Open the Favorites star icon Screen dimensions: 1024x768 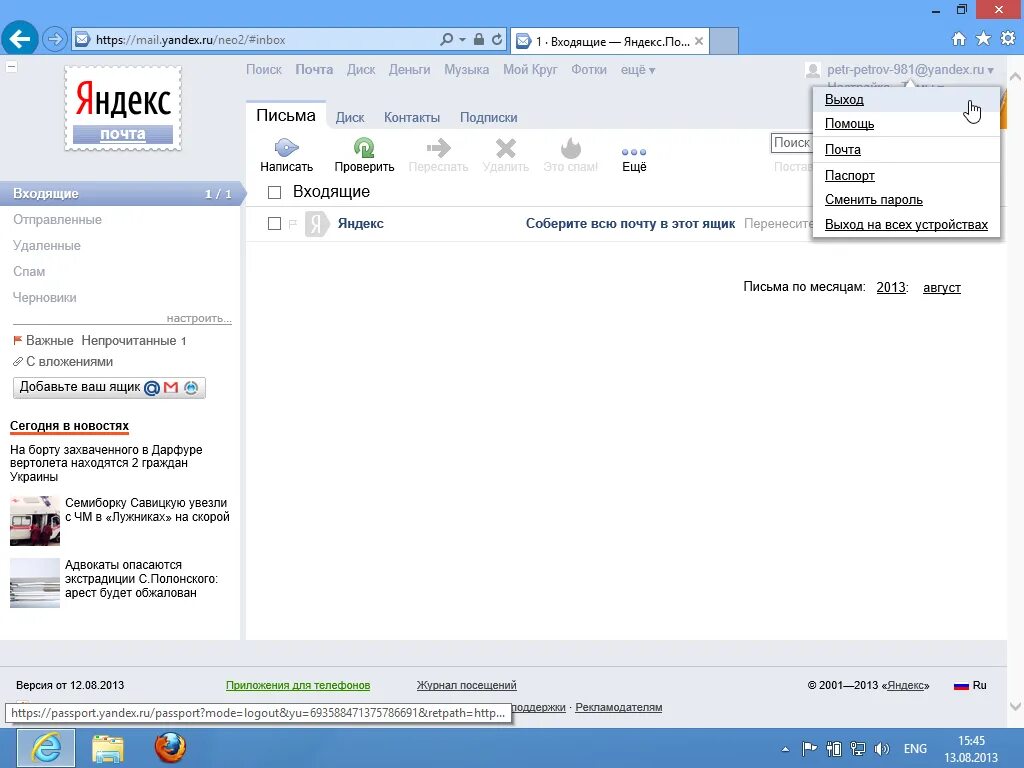(x=983, y=39)
